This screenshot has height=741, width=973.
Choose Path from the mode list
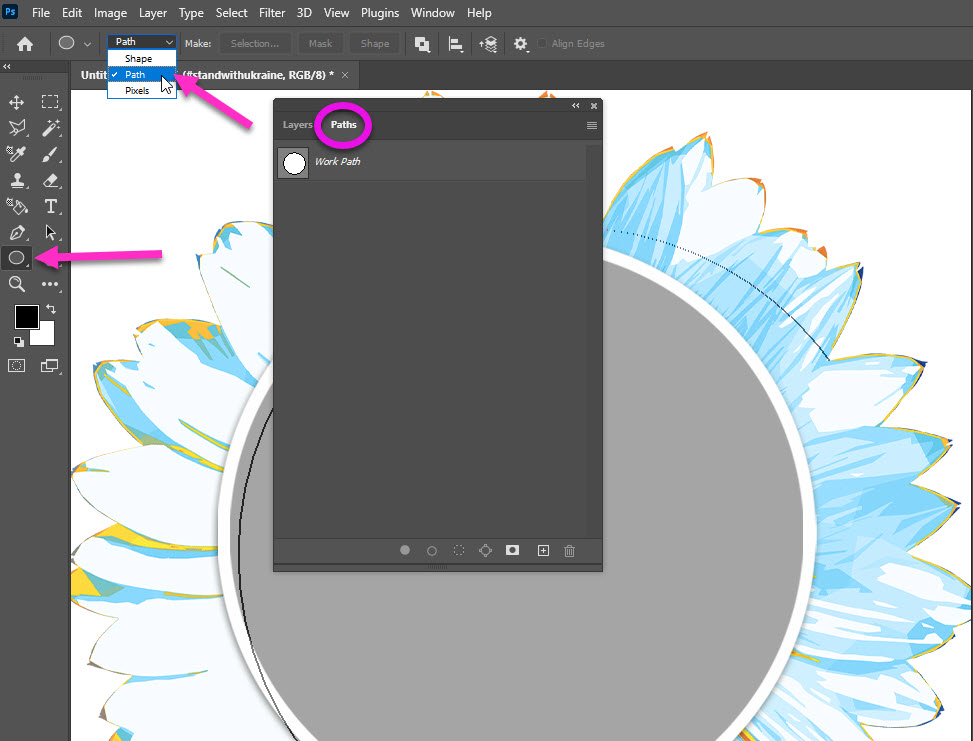point(142,74)
